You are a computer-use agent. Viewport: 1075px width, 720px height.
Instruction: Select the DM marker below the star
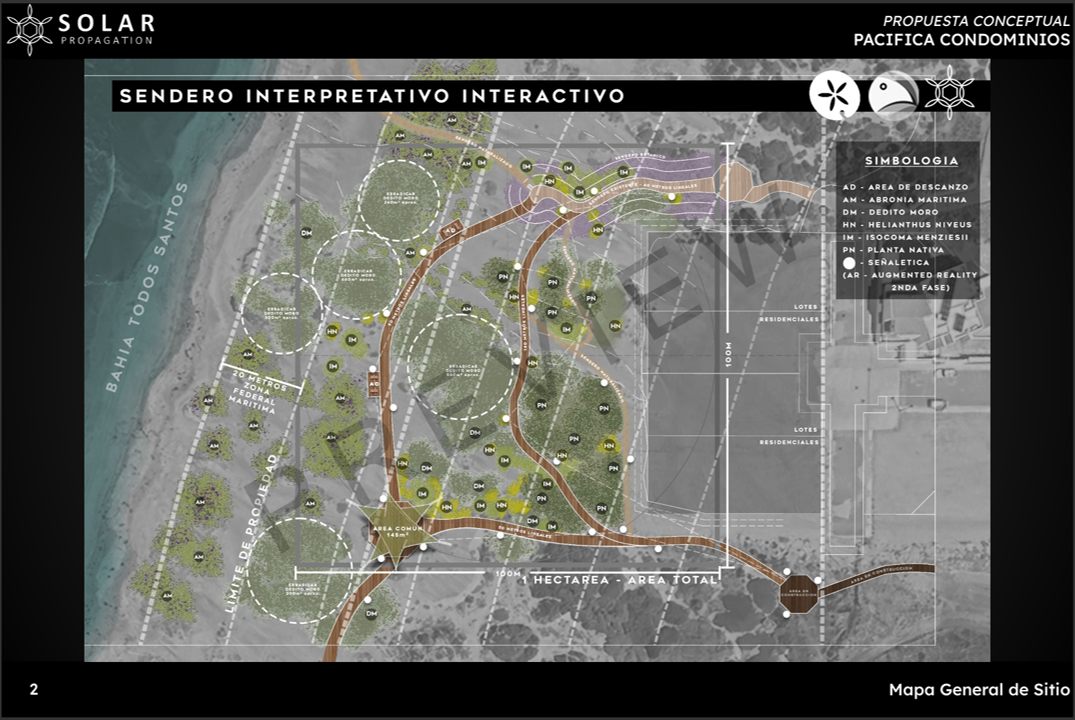click(370, 613)
